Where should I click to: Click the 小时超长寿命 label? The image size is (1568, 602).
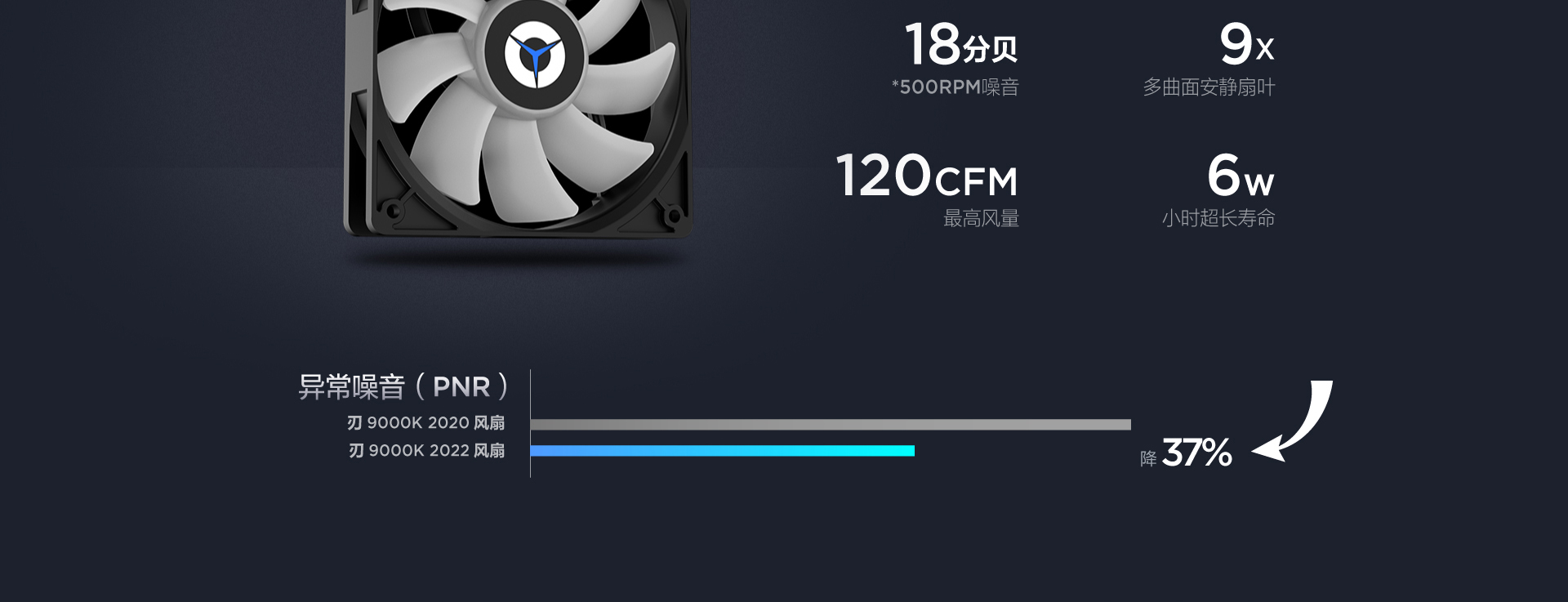1218,219
